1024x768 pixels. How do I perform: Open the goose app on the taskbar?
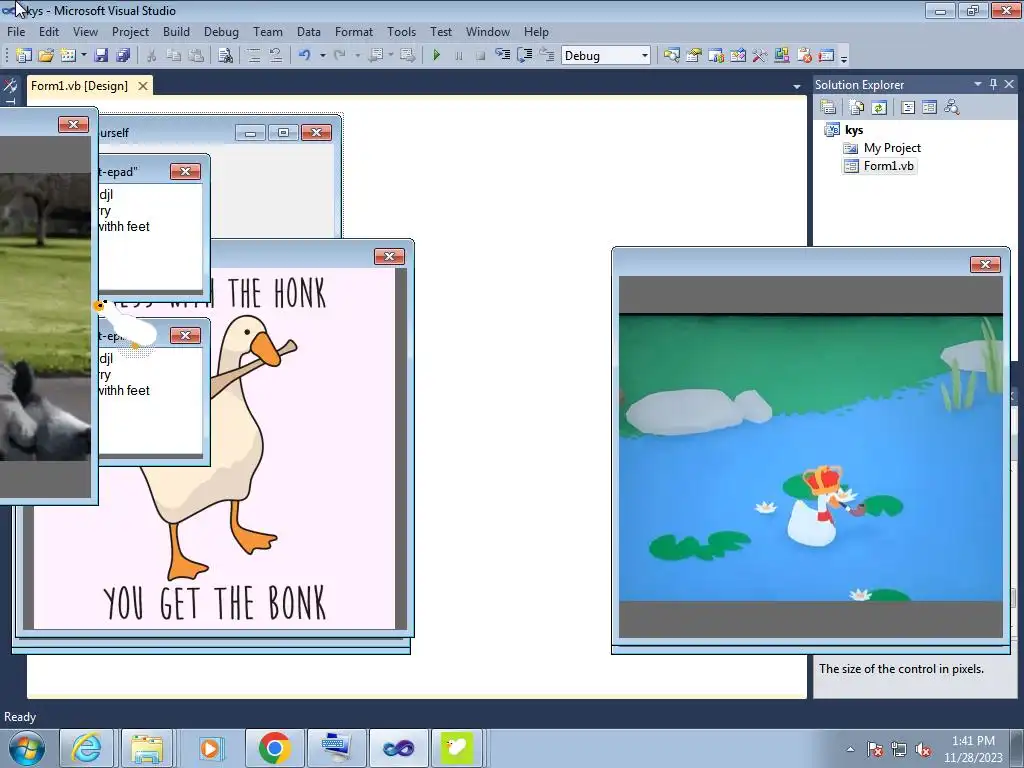(456, 748)
